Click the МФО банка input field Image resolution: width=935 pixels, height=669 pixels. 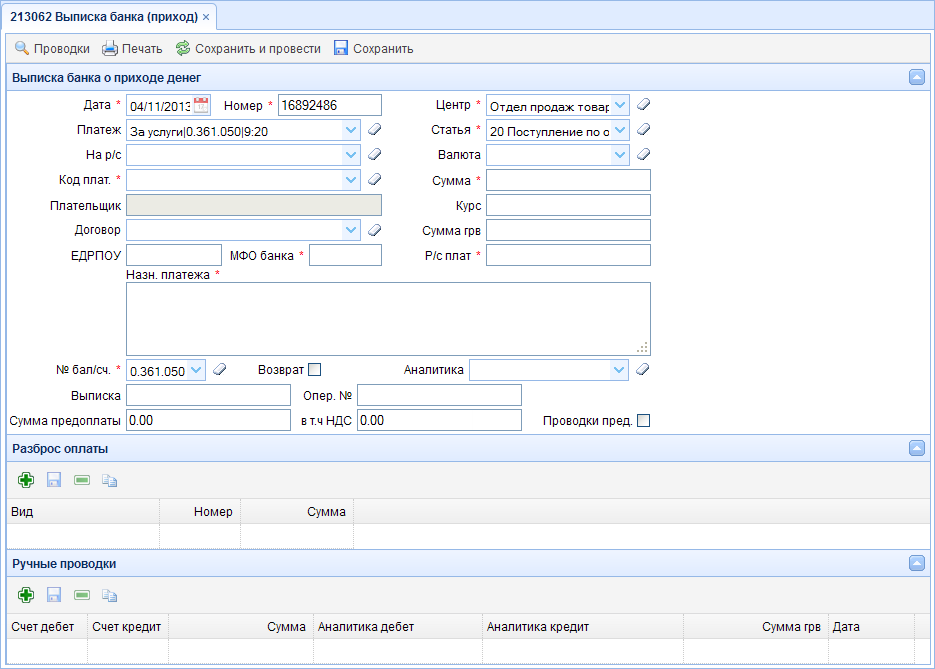345,255
